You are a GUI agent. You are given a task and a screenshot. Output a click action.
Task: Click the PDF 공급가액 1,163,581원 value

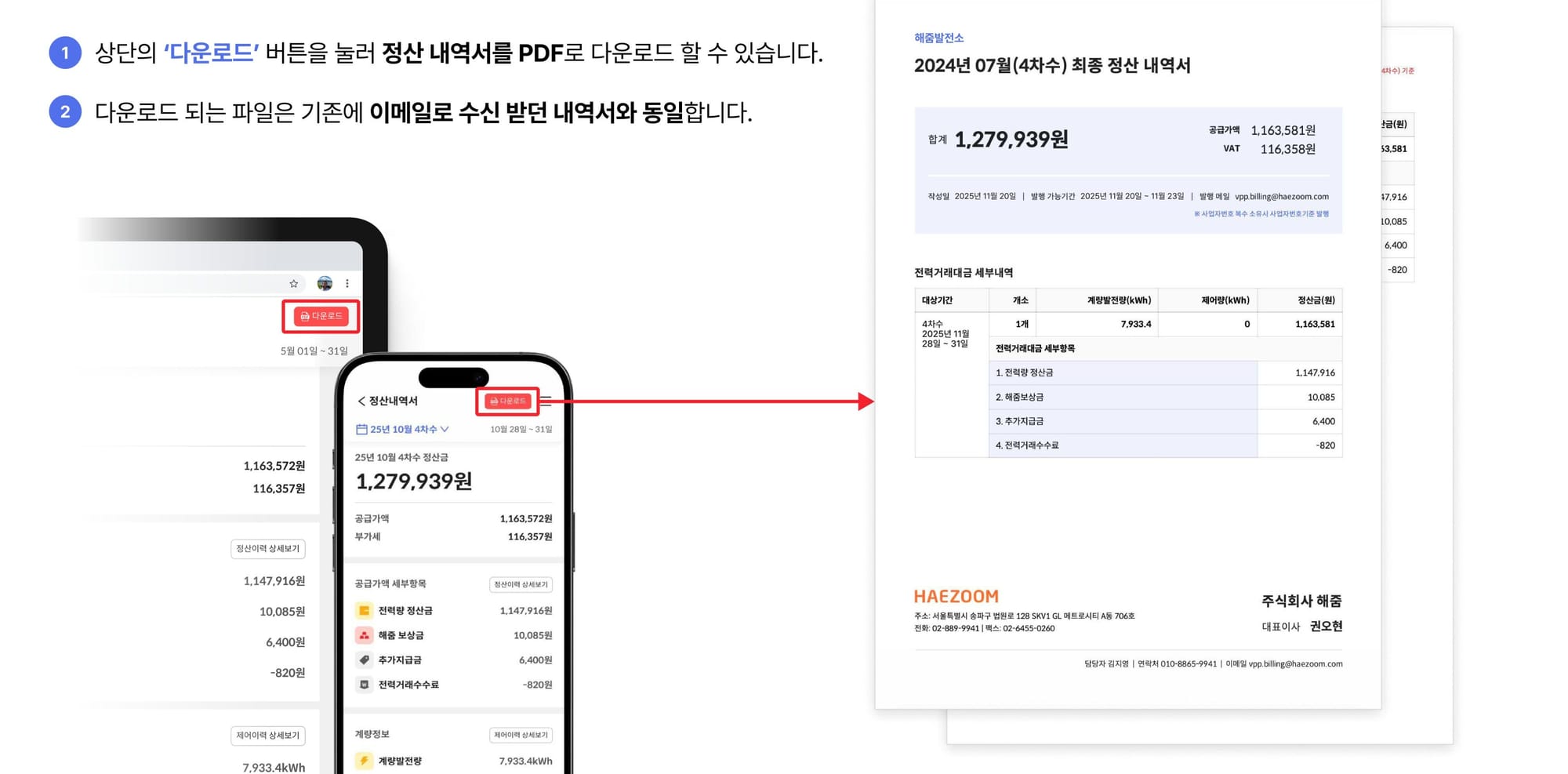pos(1283,130)
